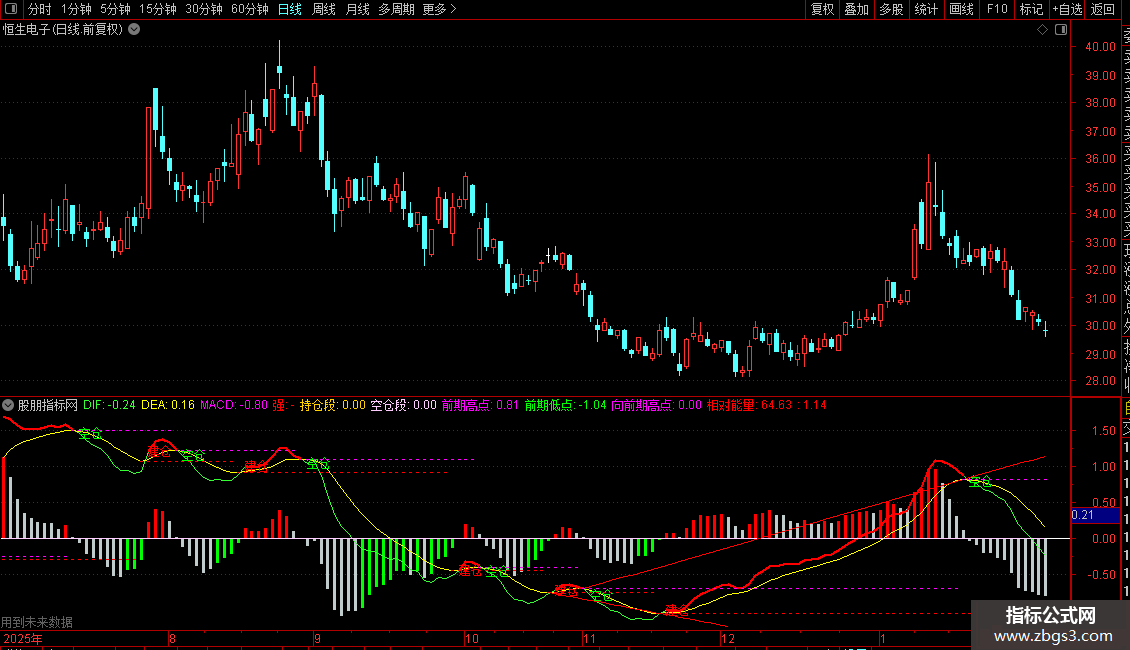Select the 周线 weekly period
This screenshot has height=650, width=1130.
click(324, 9)
